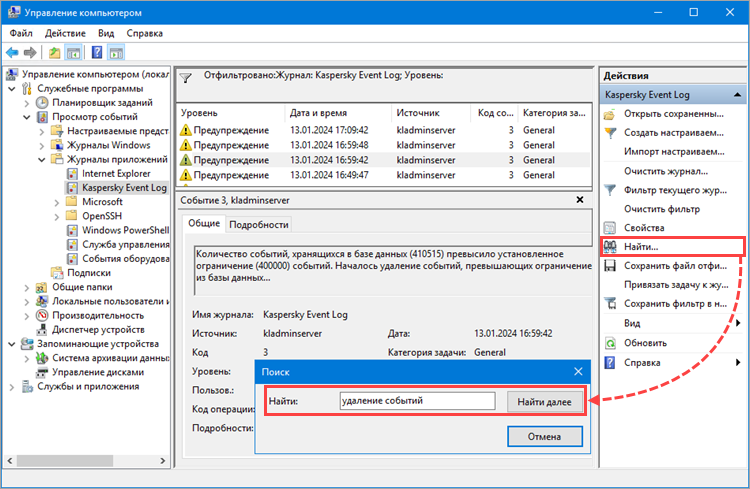Select Подписки in the tree

[x=89, y=273]
